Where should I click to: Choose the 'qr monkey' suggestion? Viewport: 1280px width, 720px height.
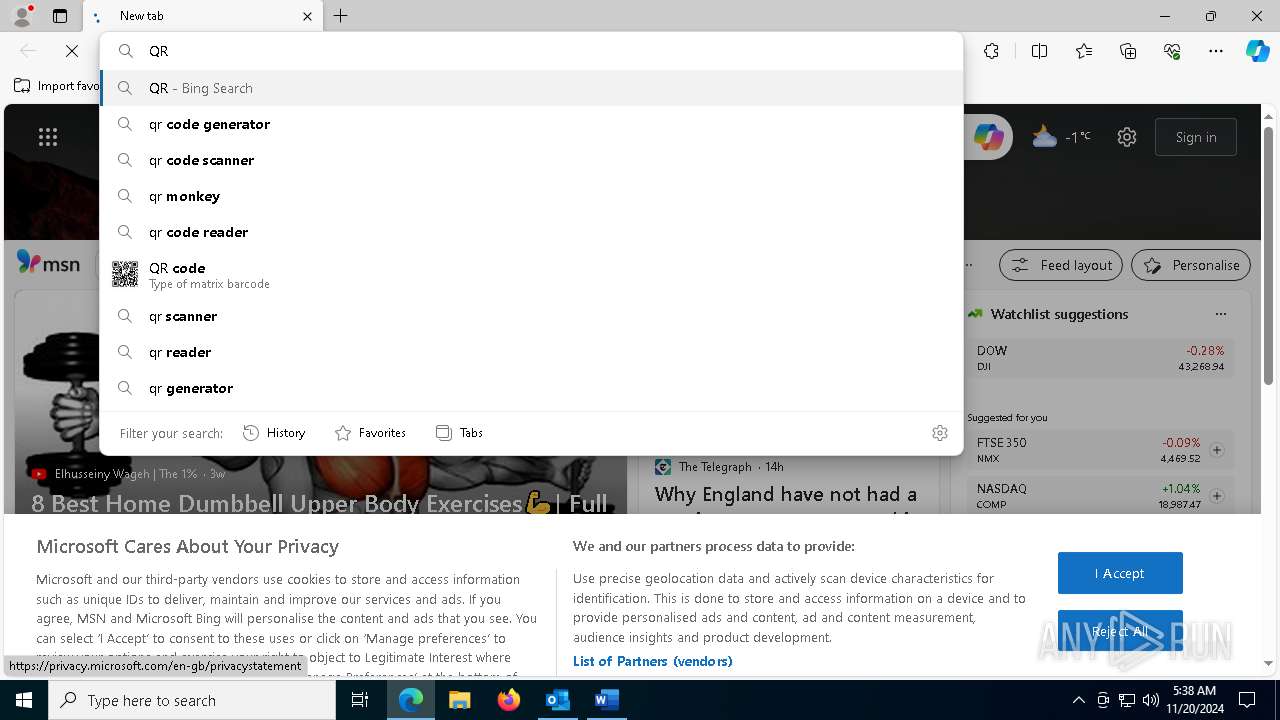pyautogui.click(x=531, y=196)
